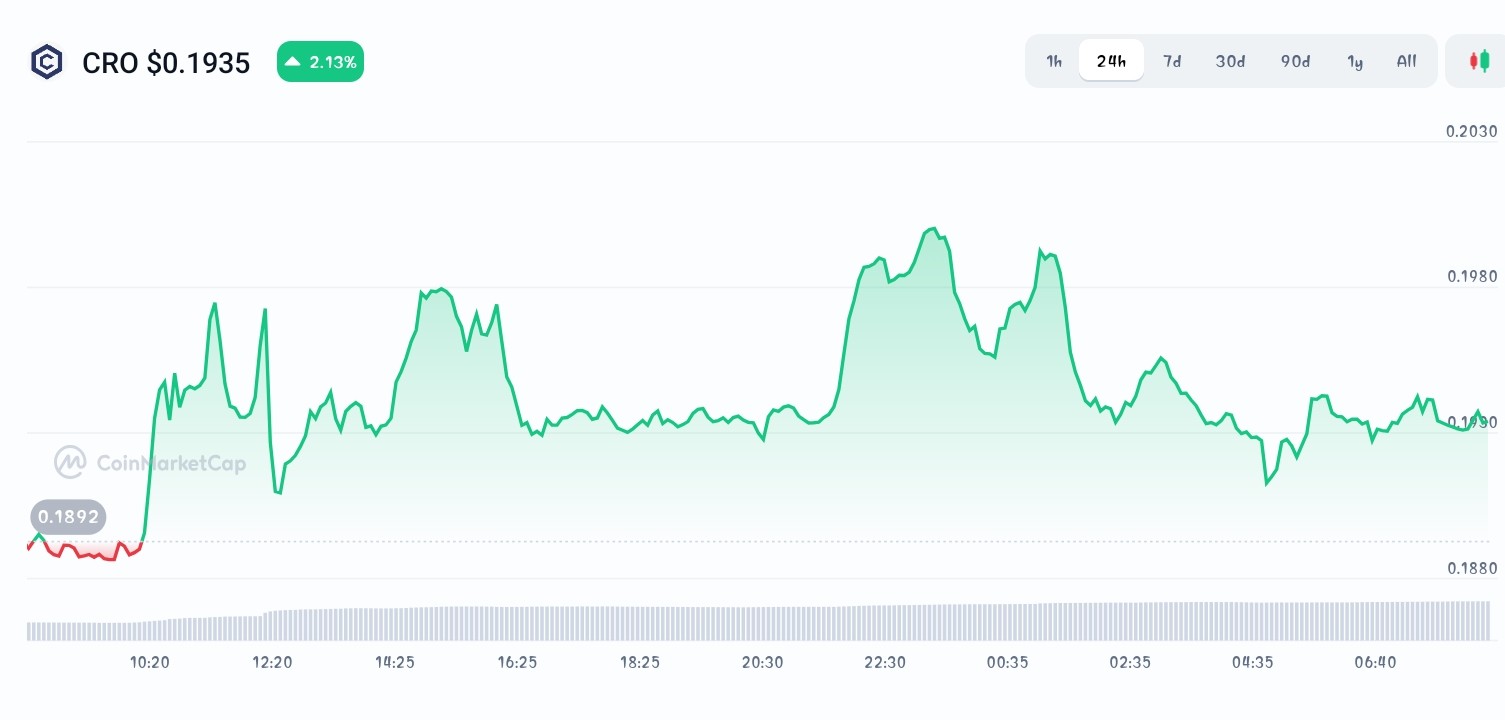Select the 1y time range tab
The image size is (1505, 720).
coord(1355,61)
